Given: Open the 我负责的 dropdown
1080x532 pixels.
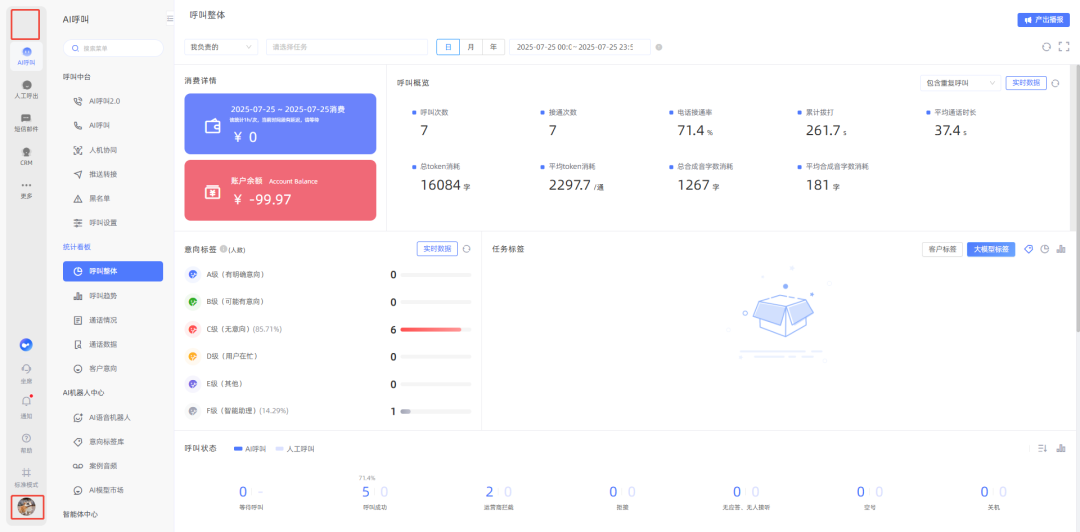Looking at the screenshot, I should [x=220, y=47].
